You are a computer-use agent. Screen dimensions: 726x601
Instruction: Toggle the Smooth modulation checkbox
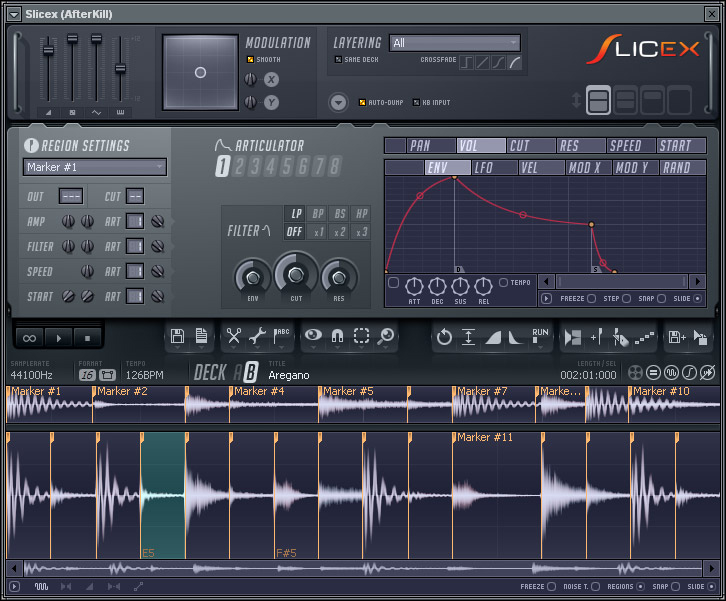coord(250,59)
